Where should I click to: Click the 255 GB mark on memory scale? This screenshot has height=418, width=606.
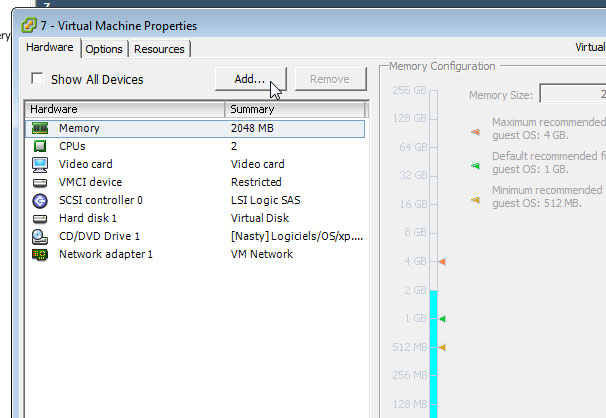tap(409, 90)
